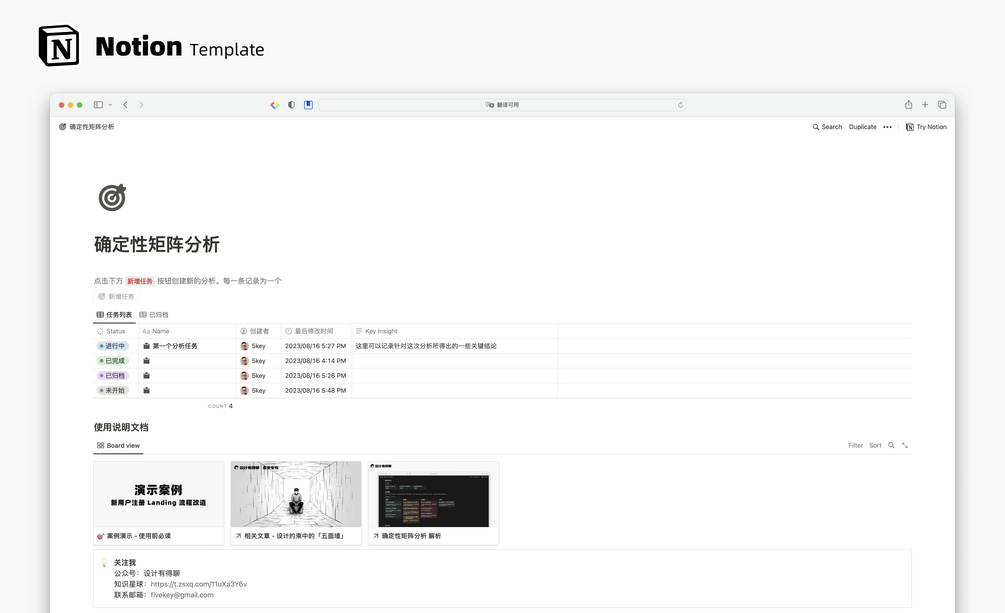Click the page icon in the 已完成 row
Viewport: 1005px width, 613px height.
(146, 361)
